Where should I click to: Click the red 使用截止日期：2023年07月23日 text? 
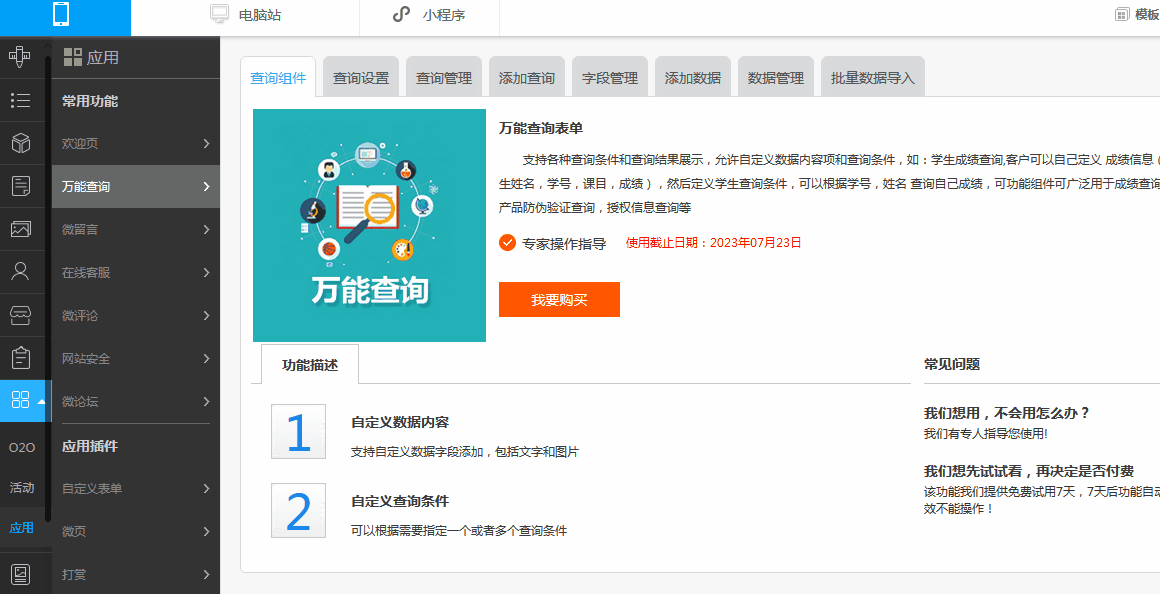[714, 243]
